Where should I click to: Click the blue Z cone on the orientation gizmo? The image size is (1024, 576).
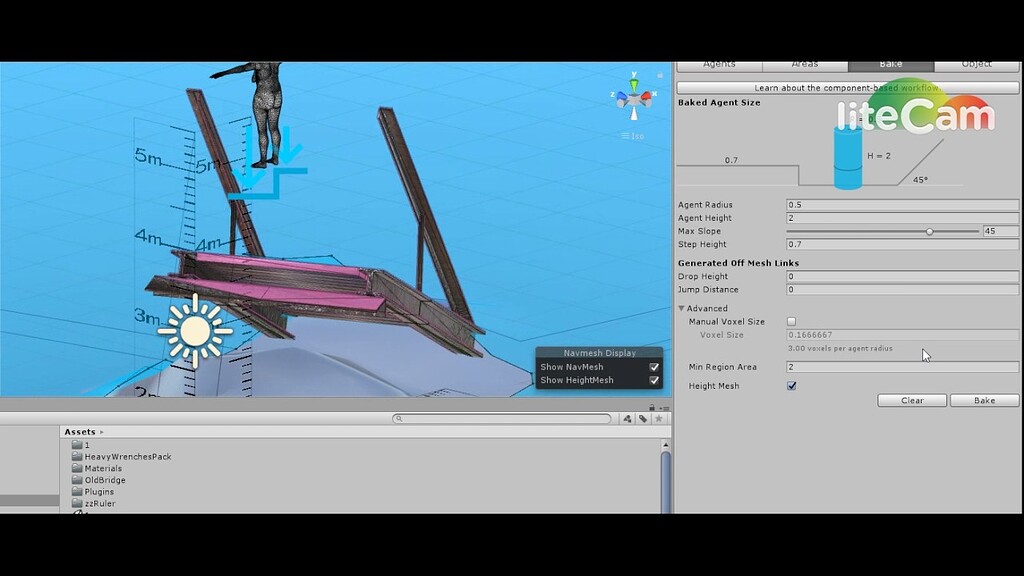[x=622, y=97]
